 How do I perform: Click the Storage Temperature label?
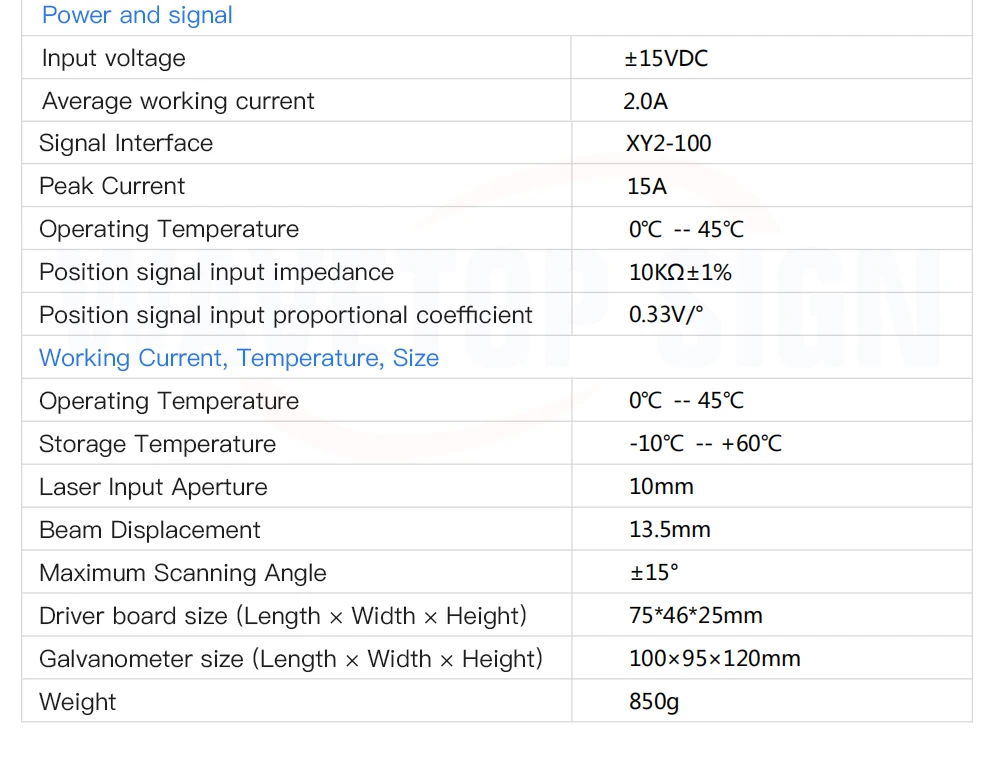[x=157, y=444]
